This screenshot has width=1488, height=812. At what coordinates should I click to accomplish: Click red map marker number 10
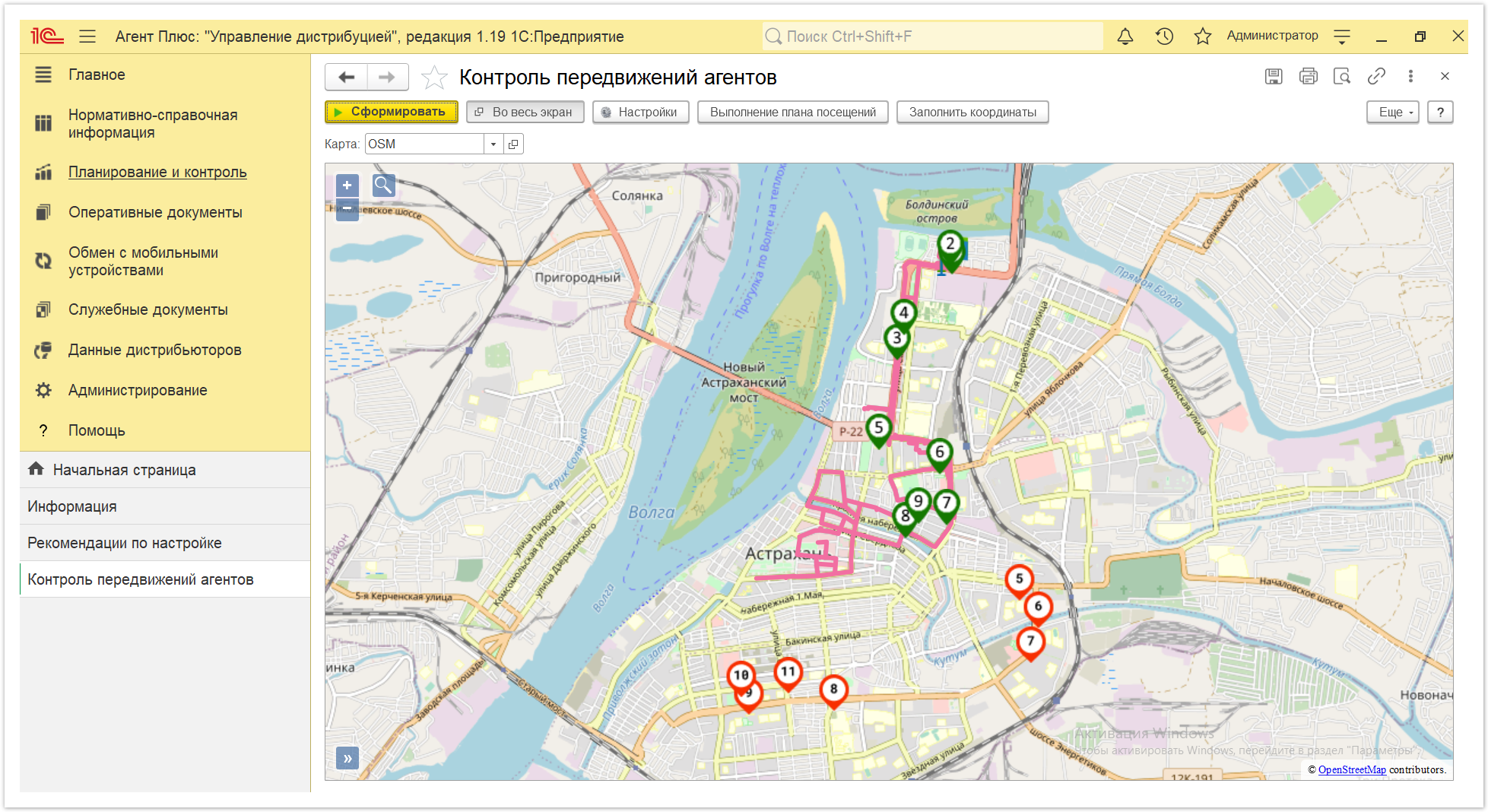tap(741, 677)
